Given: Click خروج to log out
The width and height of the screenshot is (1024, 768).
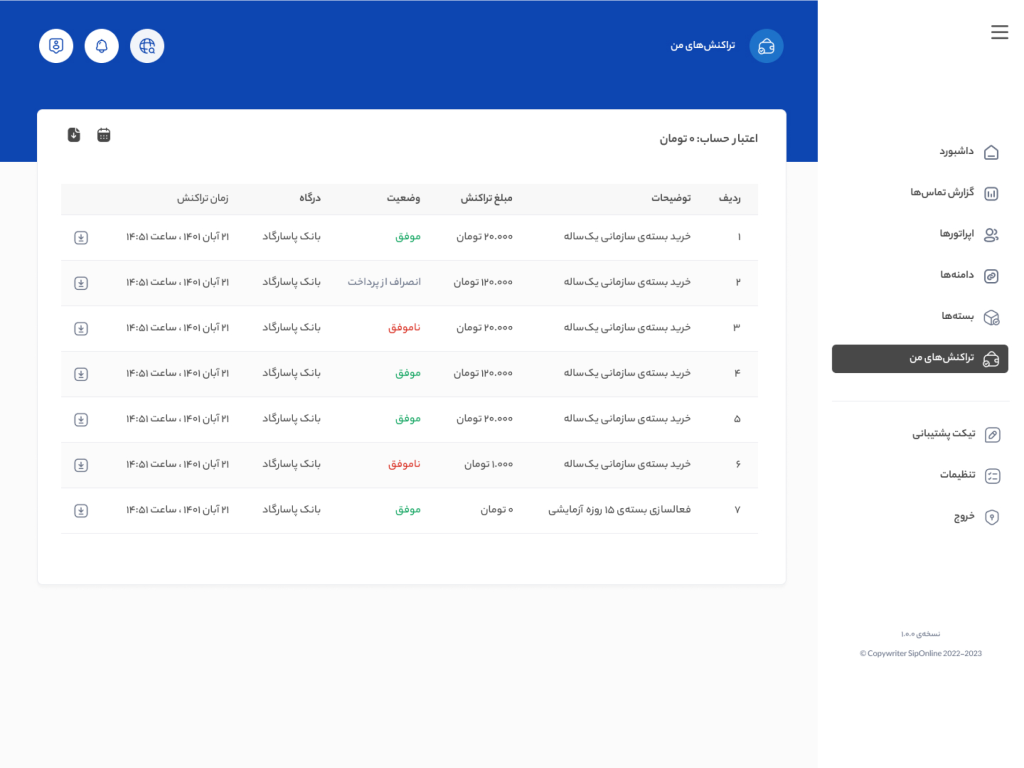Looking at the screenshot, I should [964, 517].
